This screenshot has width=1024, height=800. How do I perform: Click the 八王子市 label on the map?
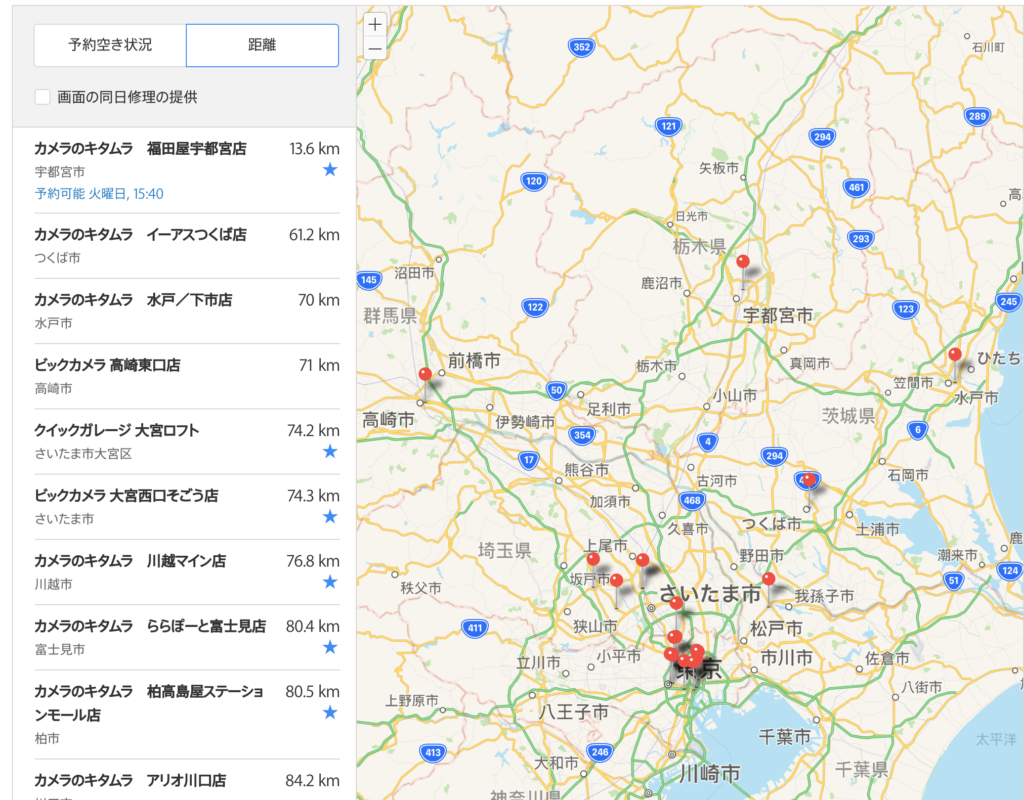(x=573, y=711)
